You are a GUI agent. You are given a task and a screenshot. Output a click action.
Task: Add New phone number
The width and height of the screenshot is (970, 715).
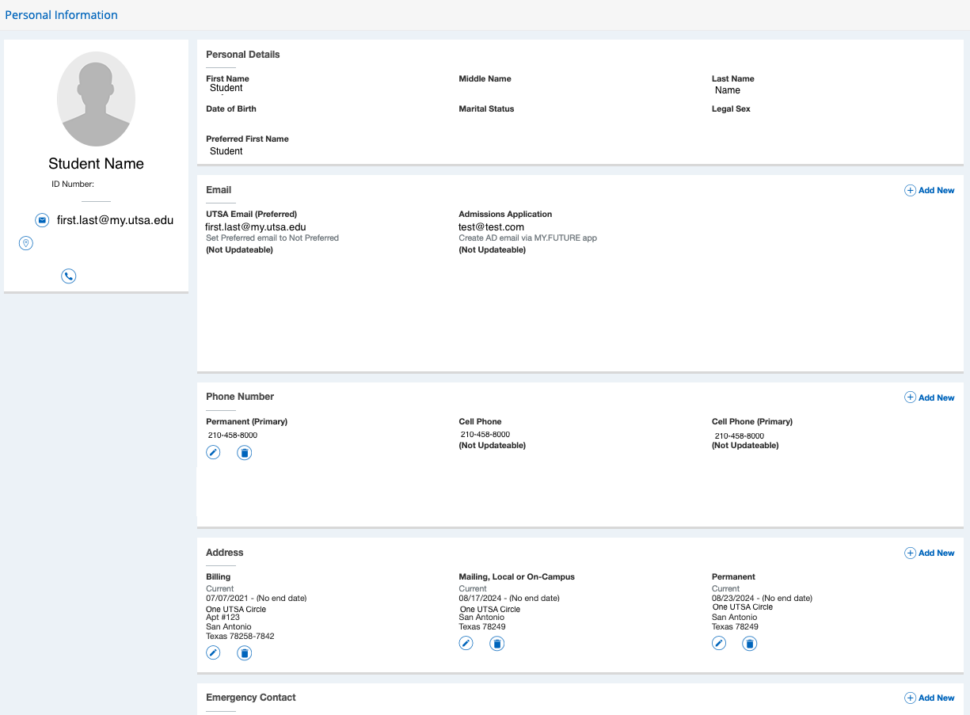point(929,397)
